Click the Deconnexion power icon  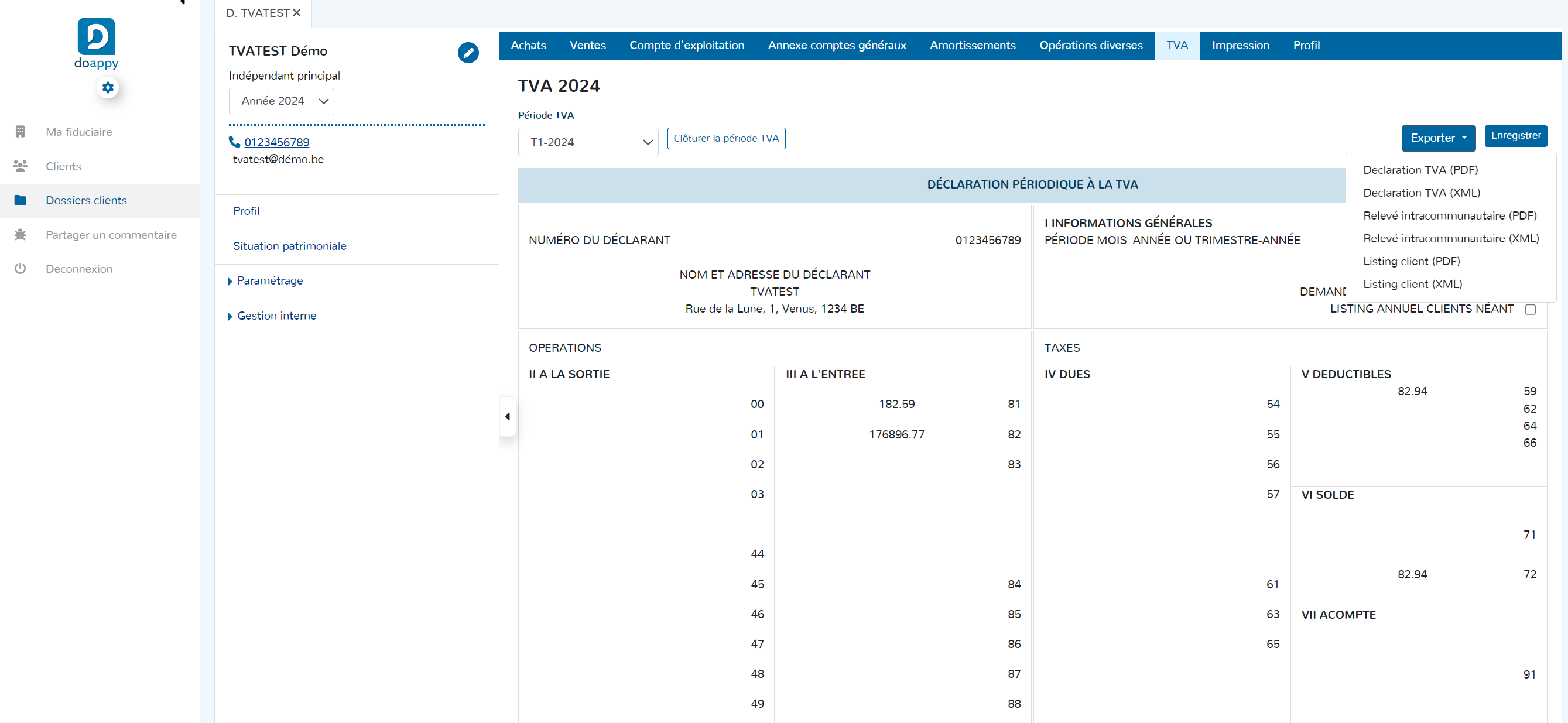(x=20, y=268)
